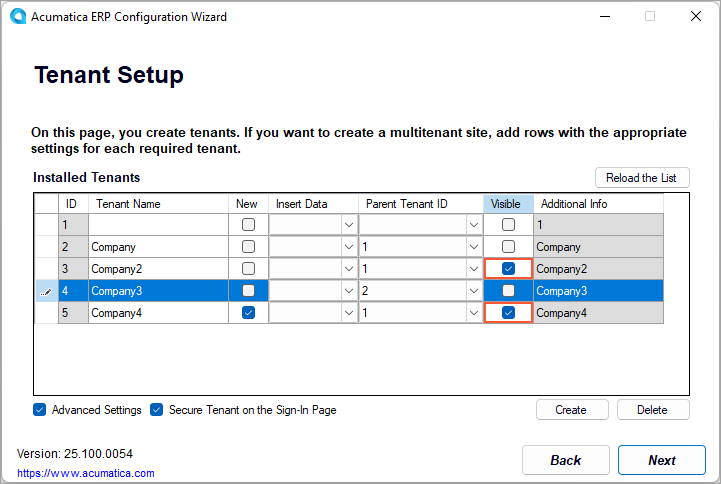Click the Parent Tenant ID column header
This screenshot has width=721, height=484.
(x=421, y=204)
